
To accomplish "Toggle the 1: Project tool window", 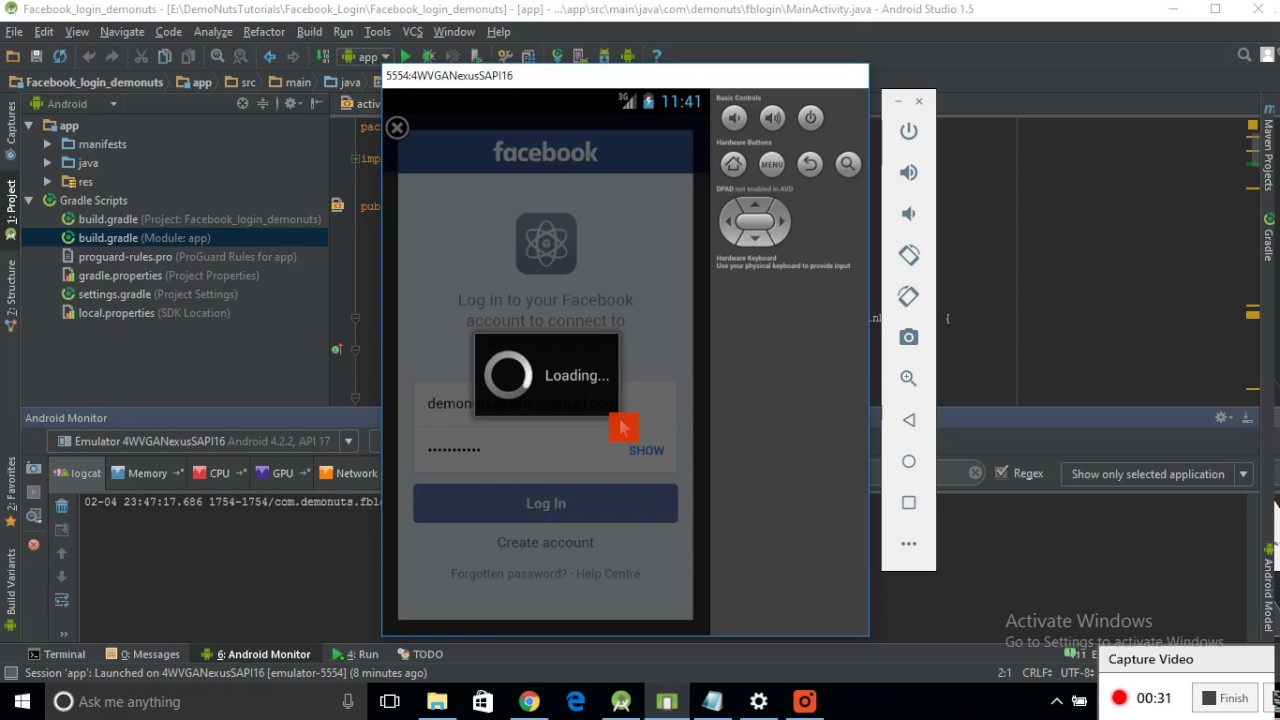I will [x=11, y=210].
